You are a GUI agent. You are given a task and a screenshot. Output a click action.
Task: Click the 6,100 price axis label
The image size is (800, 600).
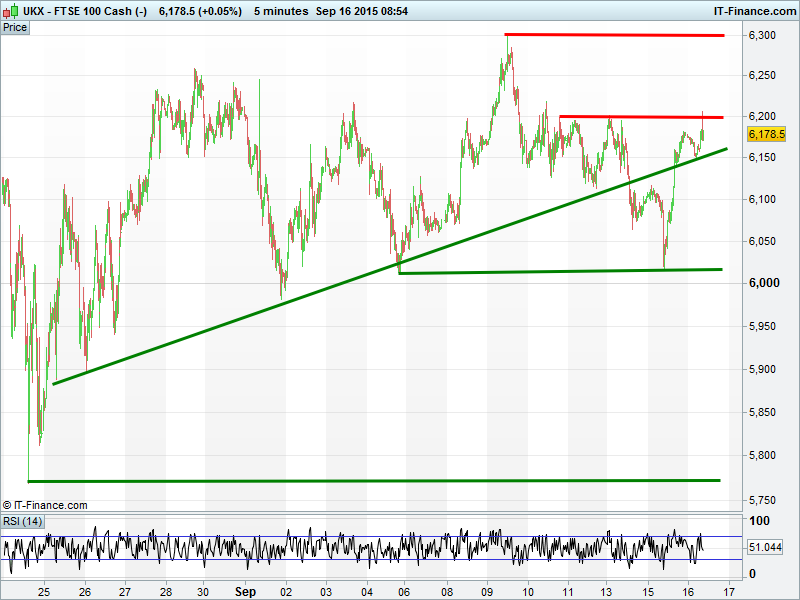[x=762, y=199]
